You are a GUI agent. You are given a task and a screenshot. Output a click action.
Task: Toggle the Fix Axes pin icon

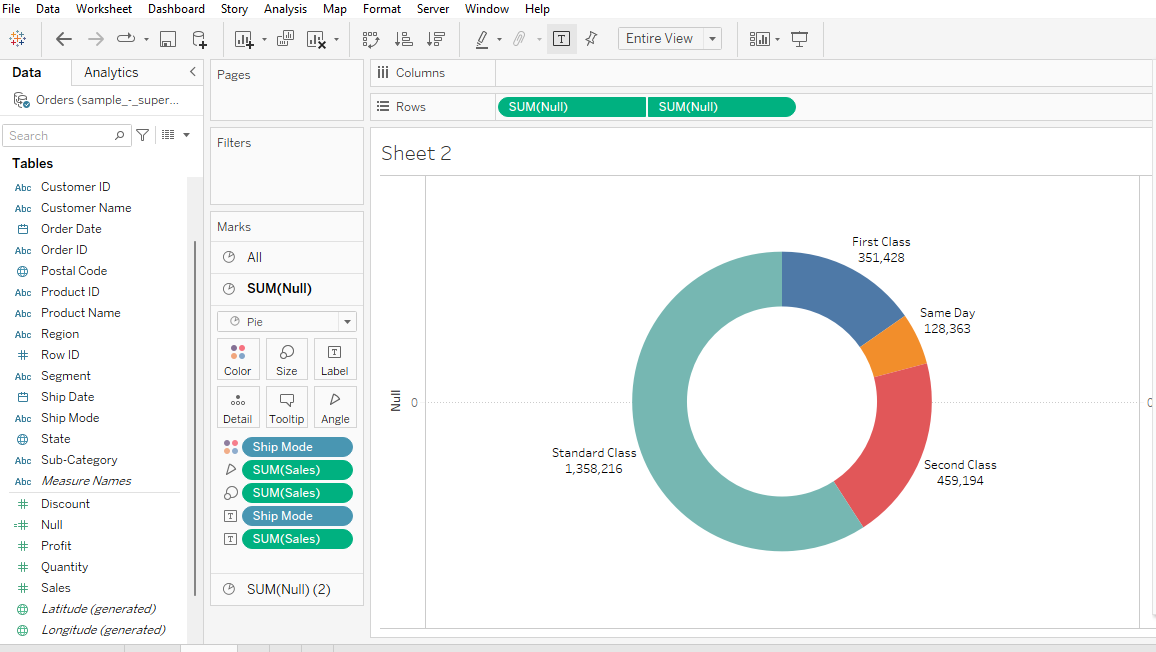[591, 38]
